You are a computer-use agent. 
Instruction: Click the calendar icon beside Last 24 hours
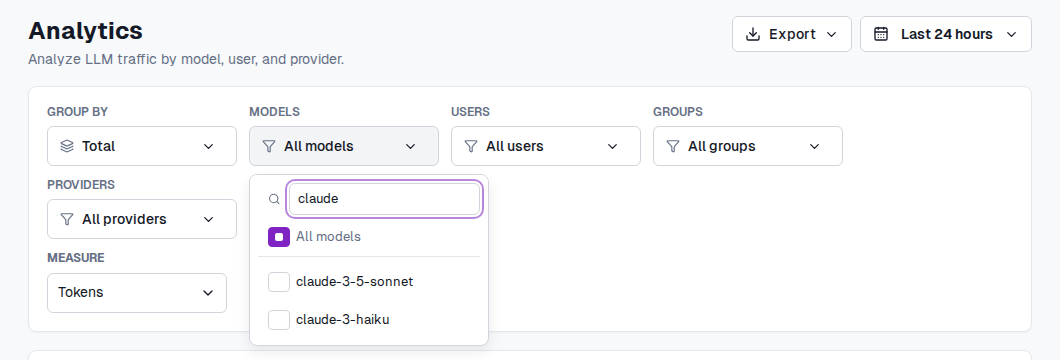(x=881, y=34)
